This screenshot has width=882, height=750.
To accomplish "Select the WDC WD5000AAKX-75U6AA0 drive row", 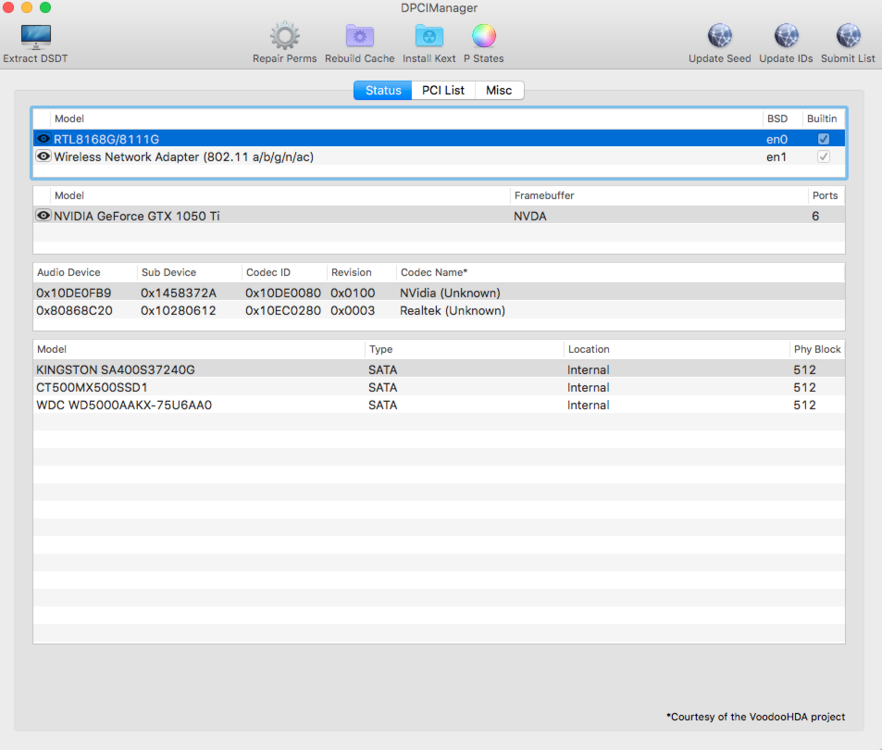I will pyautogui.click(x=439, y=405).
